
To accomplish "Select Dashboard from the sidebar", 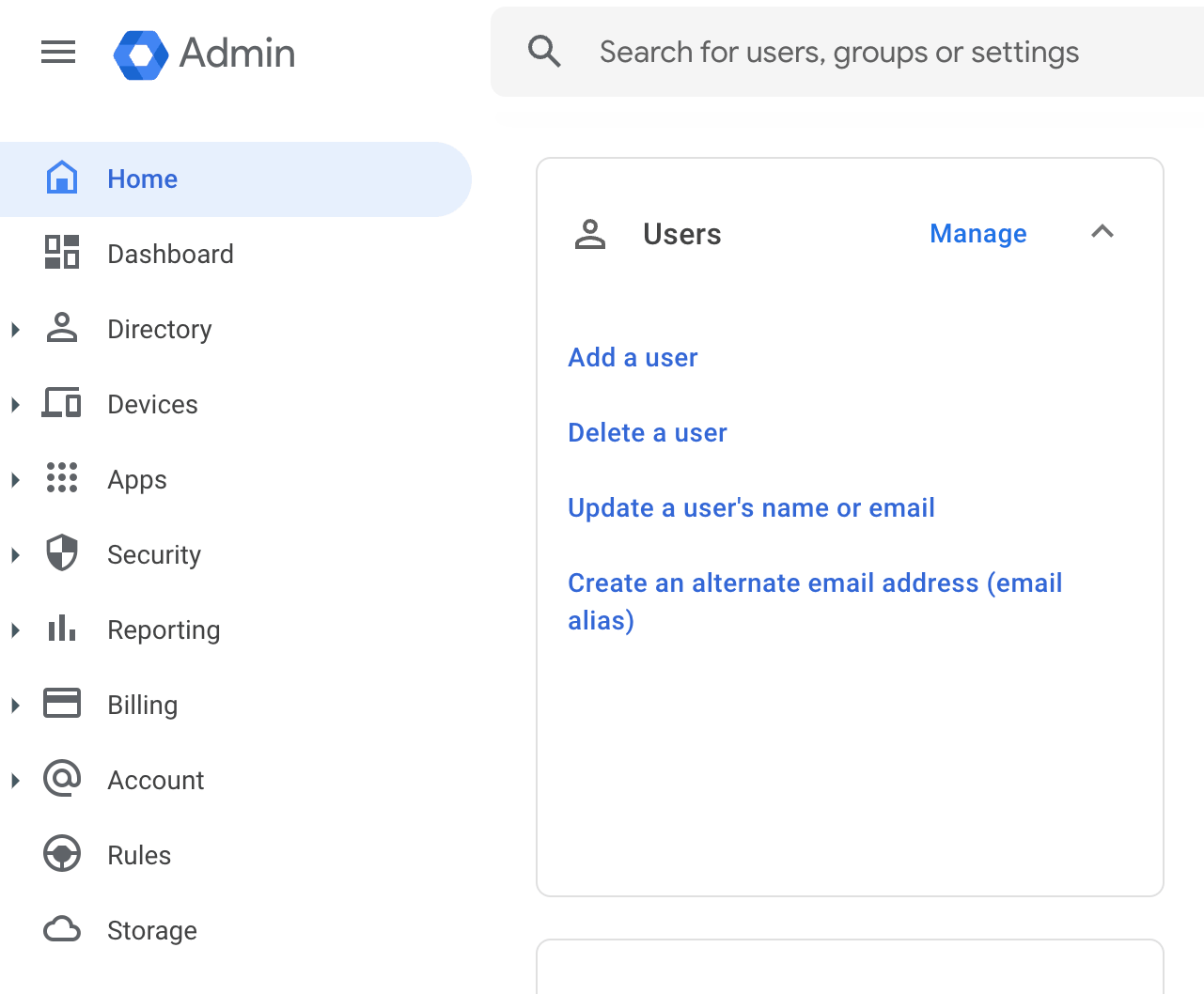I will tap(170, 254).
